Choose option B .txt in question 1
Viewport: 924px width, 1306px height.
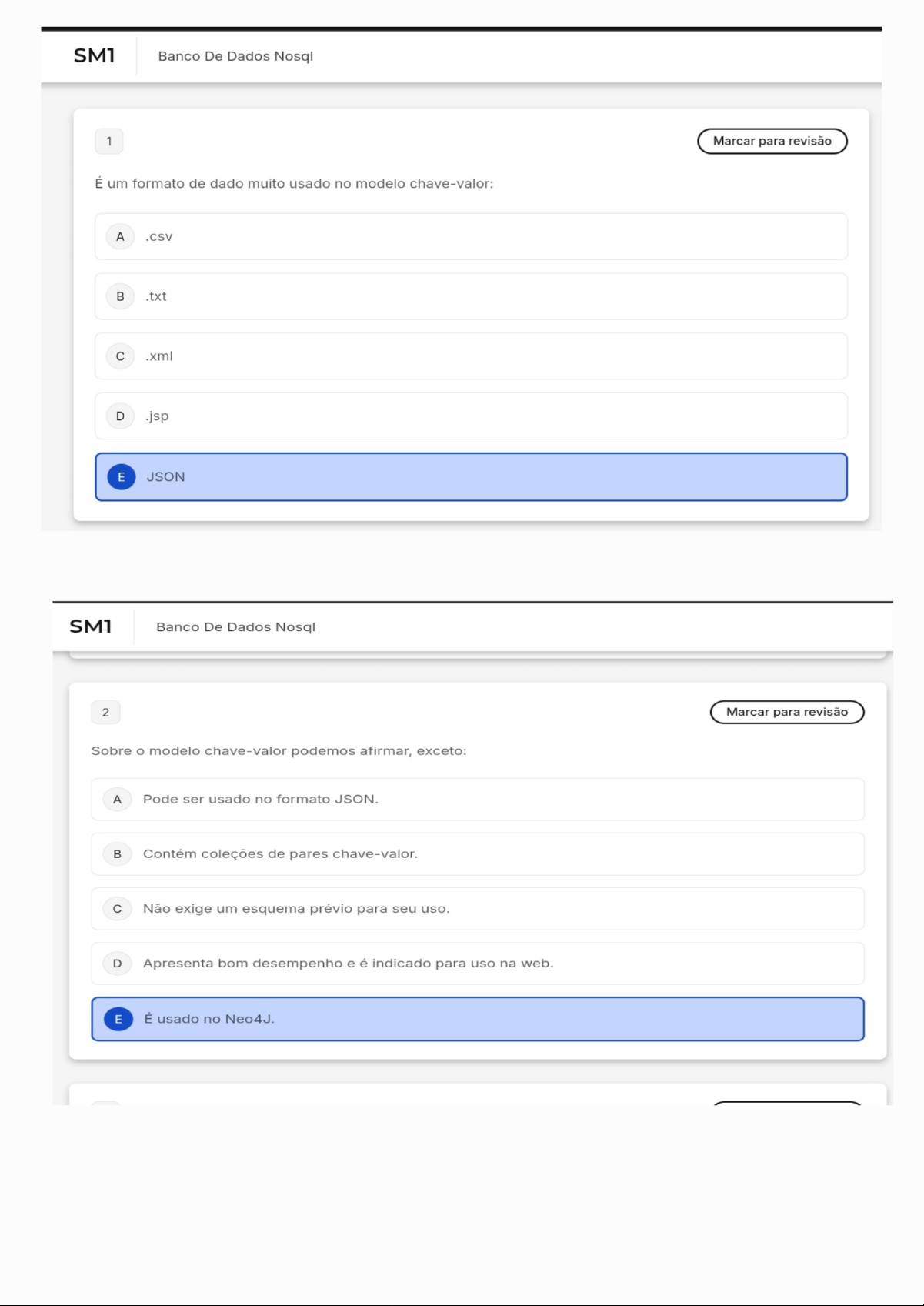470,296
